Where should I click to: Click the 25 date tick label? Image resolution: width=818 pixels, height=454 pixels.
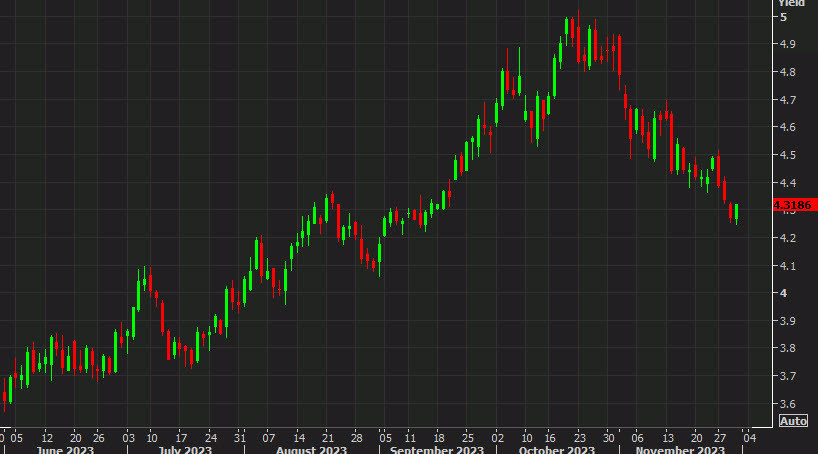468,438
